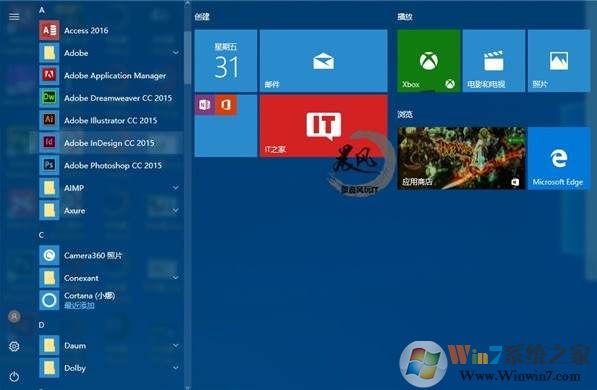Launch Cortana (小娜) circle icon

coord(49,300)
